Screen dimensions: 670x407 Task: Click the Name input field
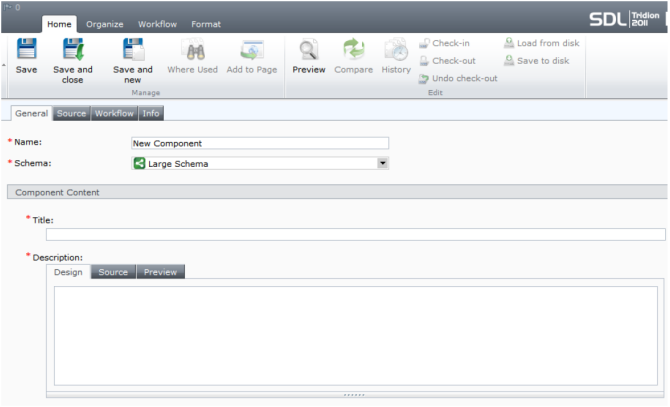point(260,143)
